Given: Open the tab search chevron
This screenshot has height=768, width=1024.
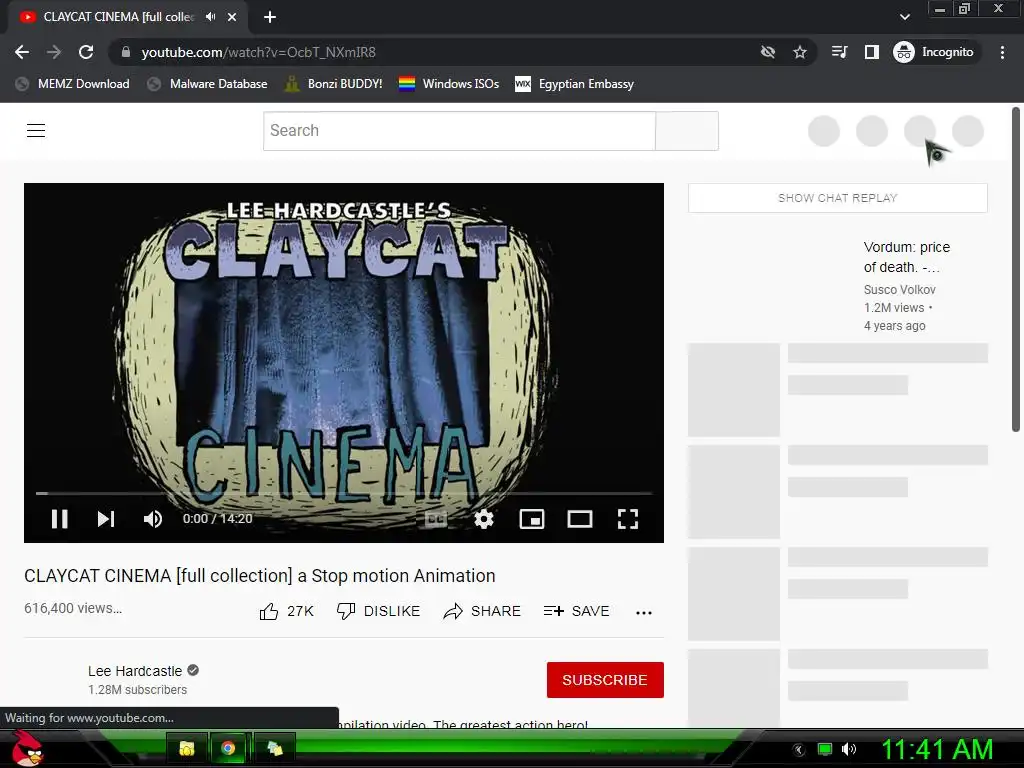Looking at the screenshot, I should 904,17.
